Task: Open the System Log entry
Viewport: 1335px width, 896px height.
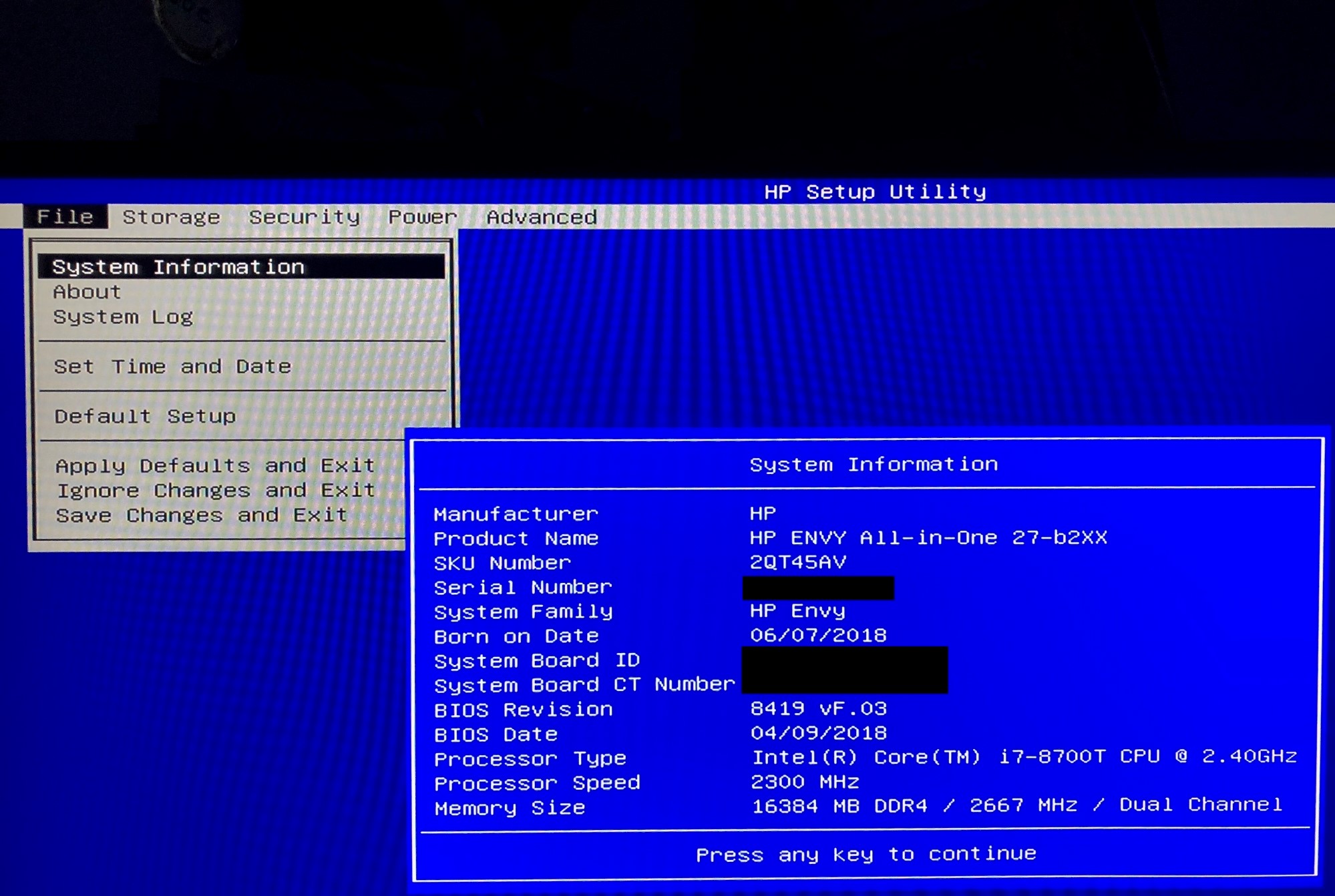Action: [123, 316]
